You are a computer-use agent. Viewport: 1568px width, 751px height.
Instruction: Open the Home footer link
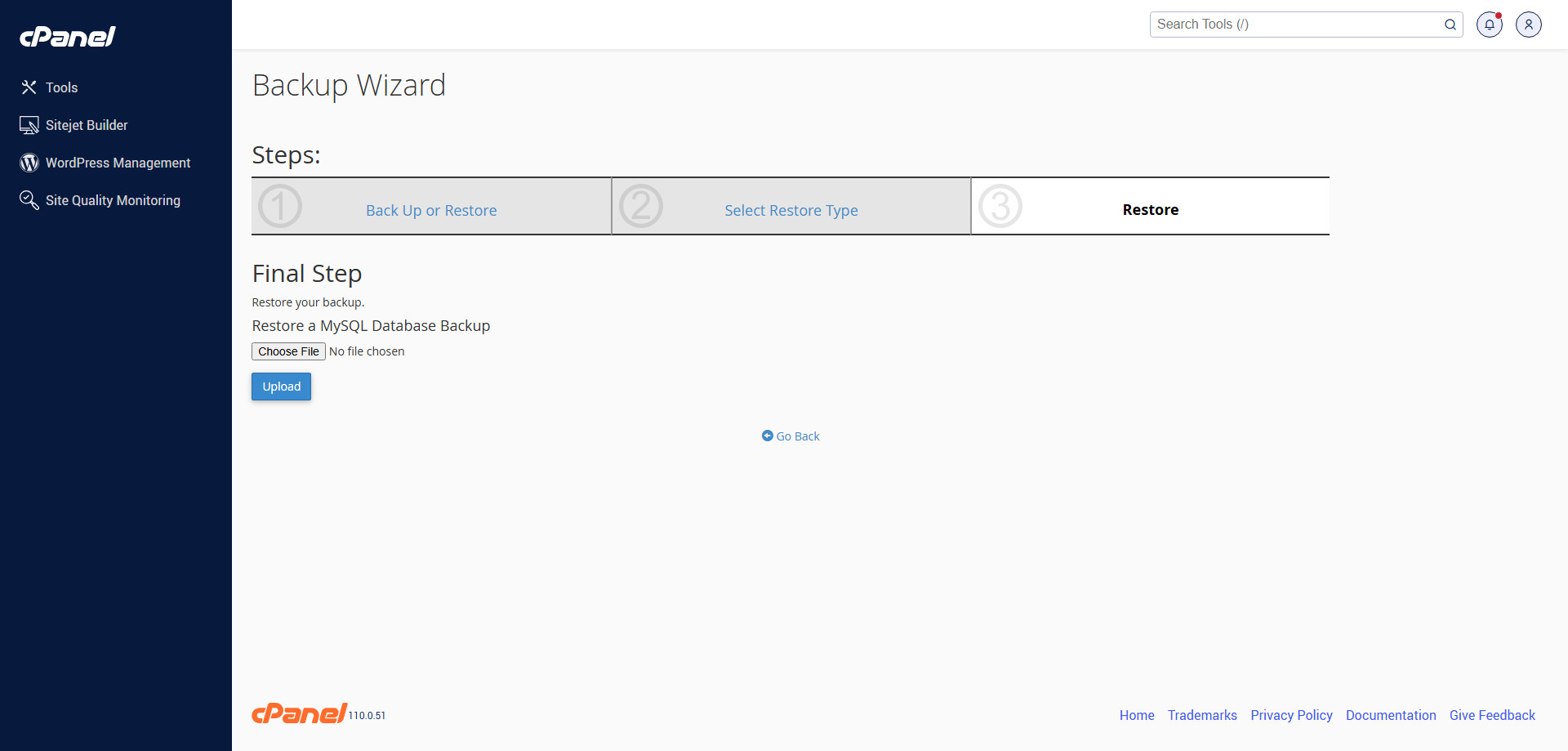[x=1136, y=715]
